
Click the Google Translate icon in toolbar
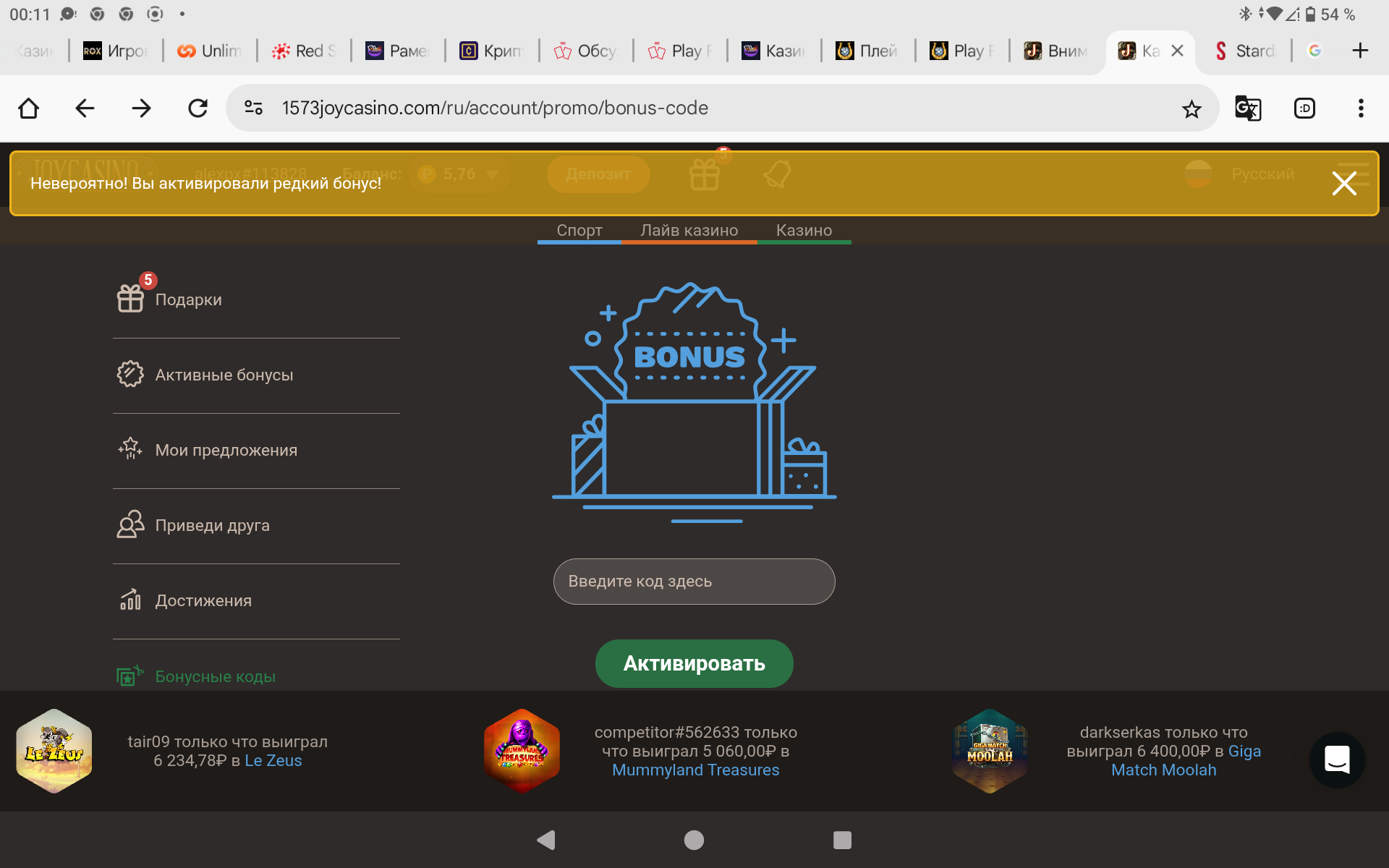[1247, 109]
